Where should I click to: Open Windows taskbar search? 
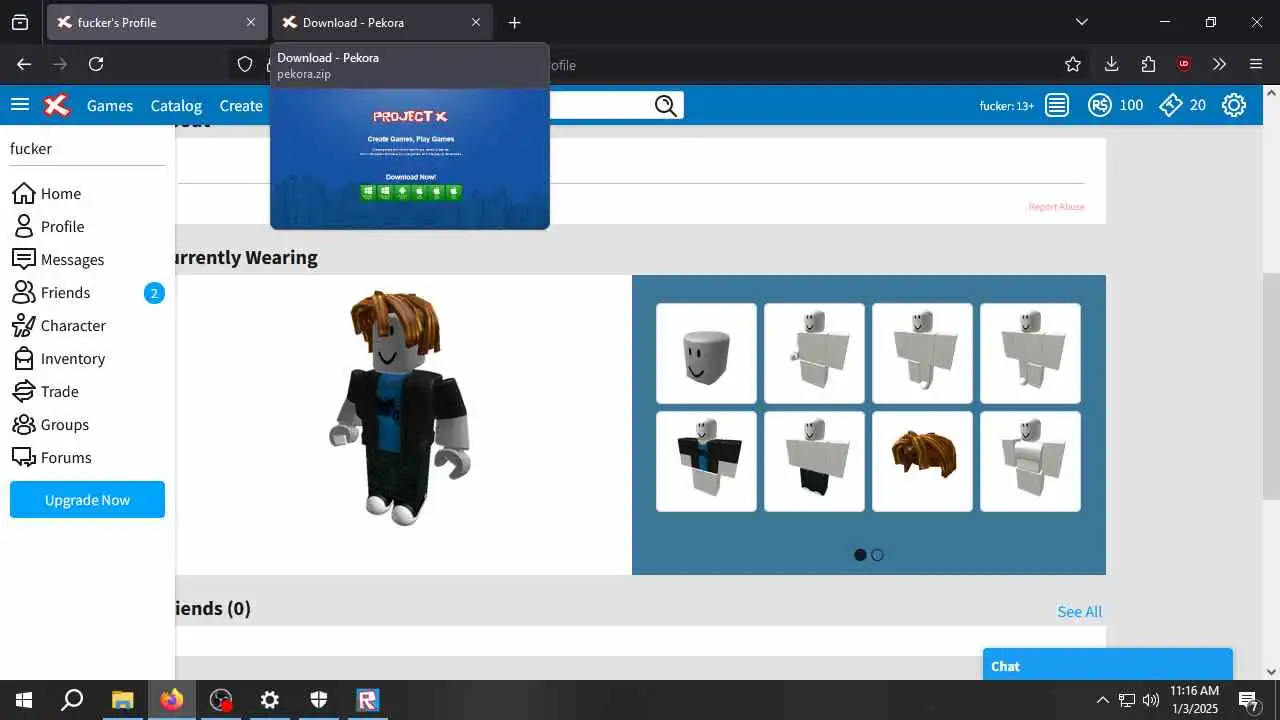tap(72, 700)
